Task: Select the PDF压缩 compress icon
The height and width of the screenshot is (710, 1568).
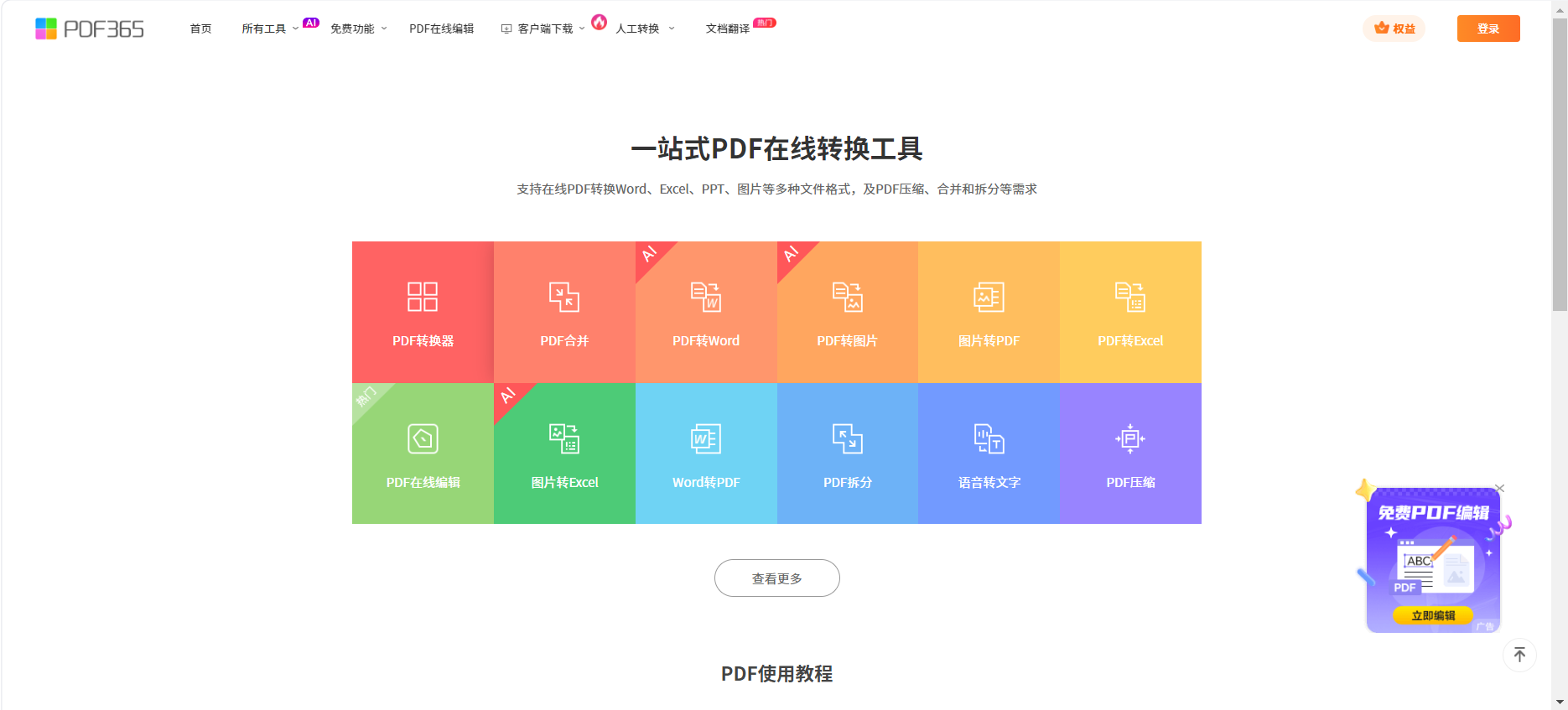Action: pos(1130,438)
